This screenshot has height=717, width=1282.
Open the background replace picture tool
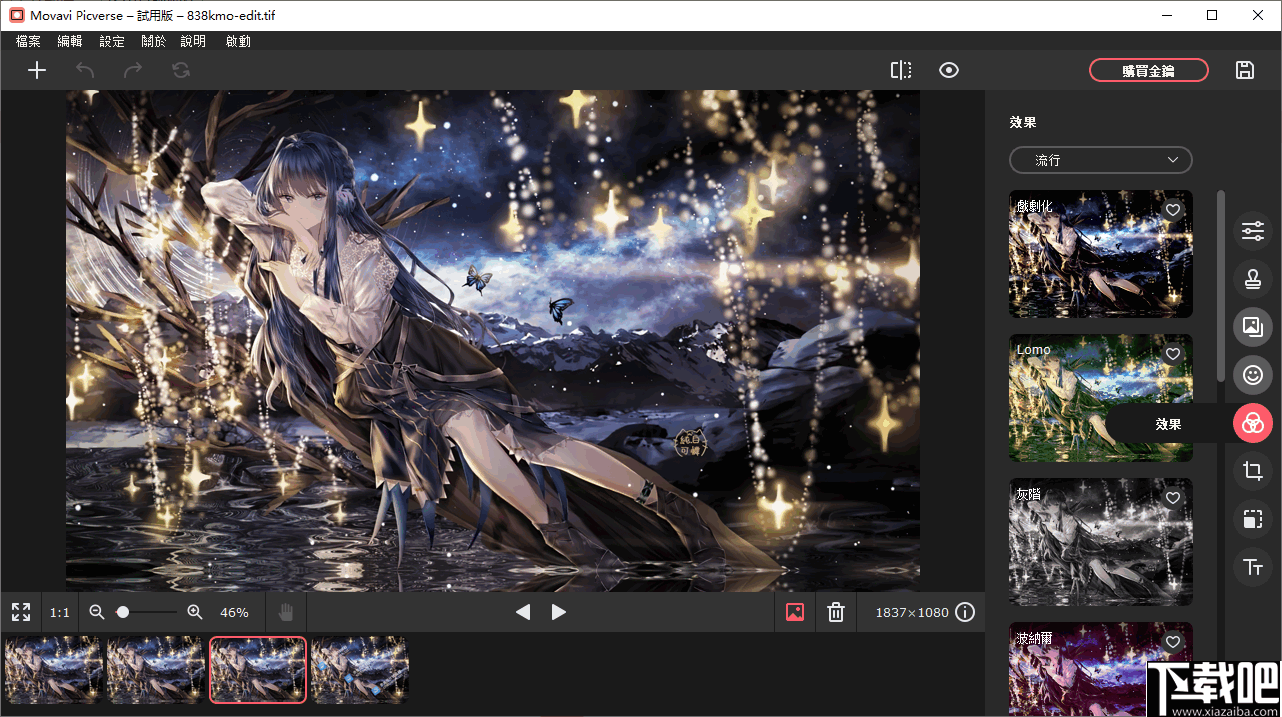tap(1253, 326)
